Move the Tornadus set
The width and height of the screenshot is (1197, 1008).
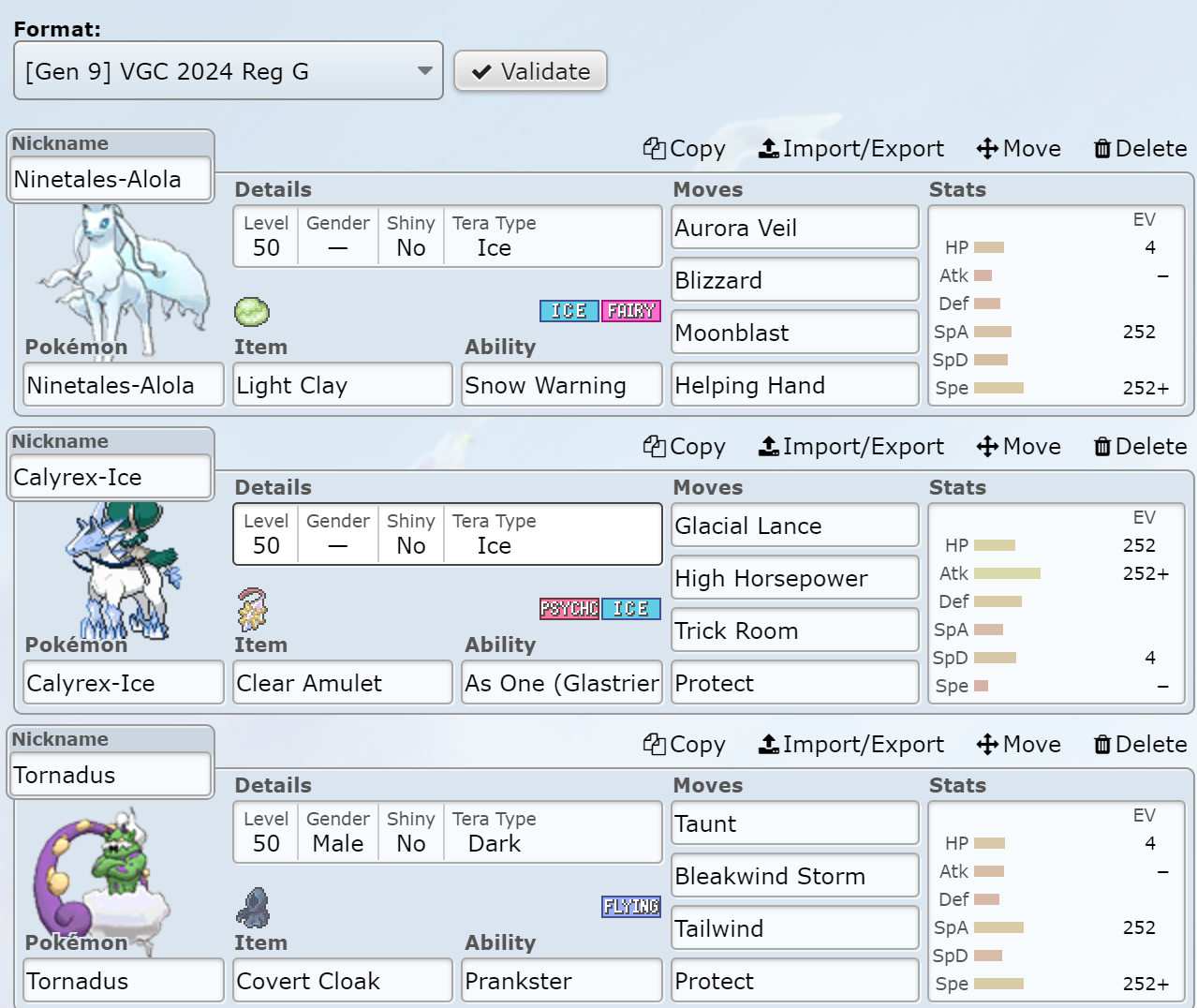point(1019,745)
